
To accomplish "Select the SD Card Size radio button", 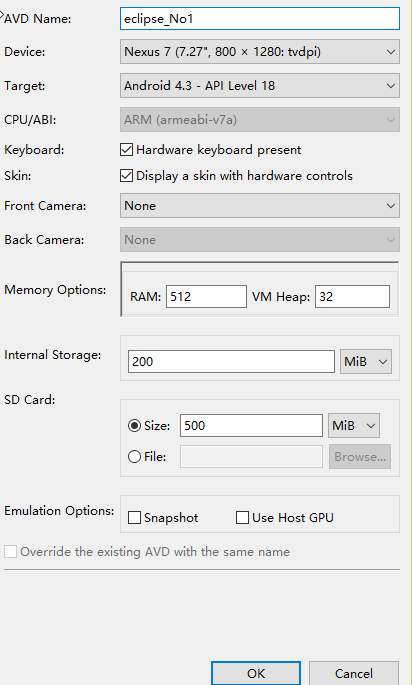I will [134, 426].
